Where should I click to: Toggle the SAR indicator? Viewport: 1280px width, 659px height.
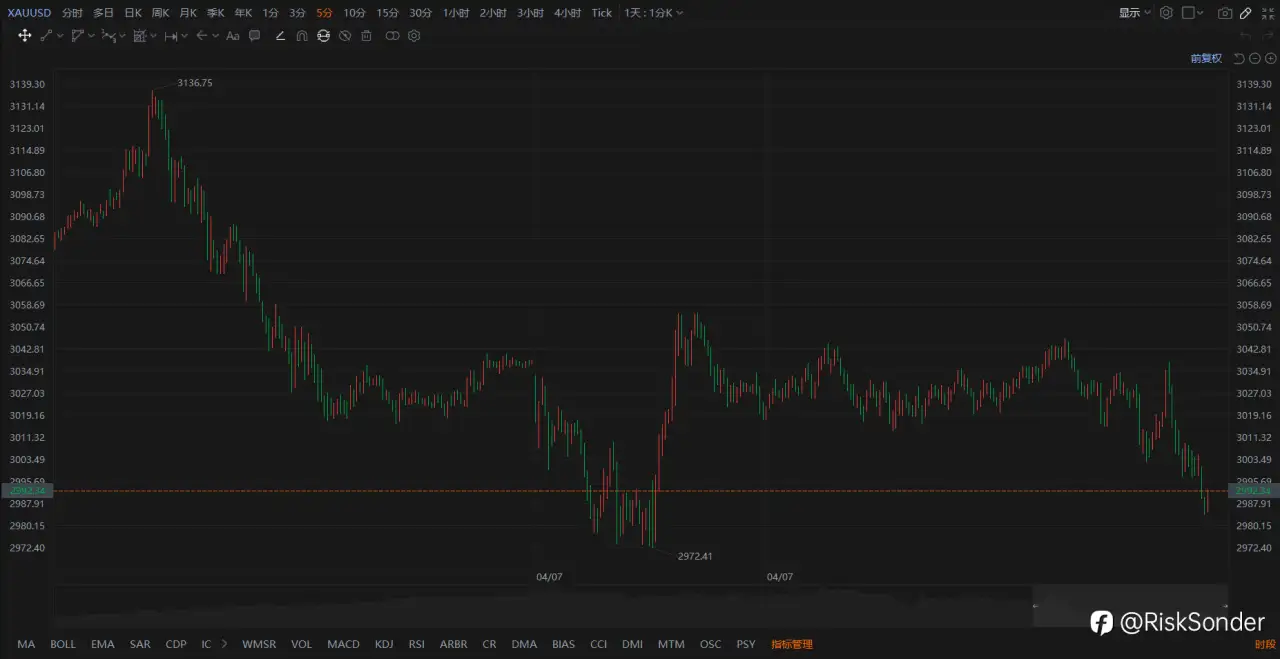pos(140,644)
